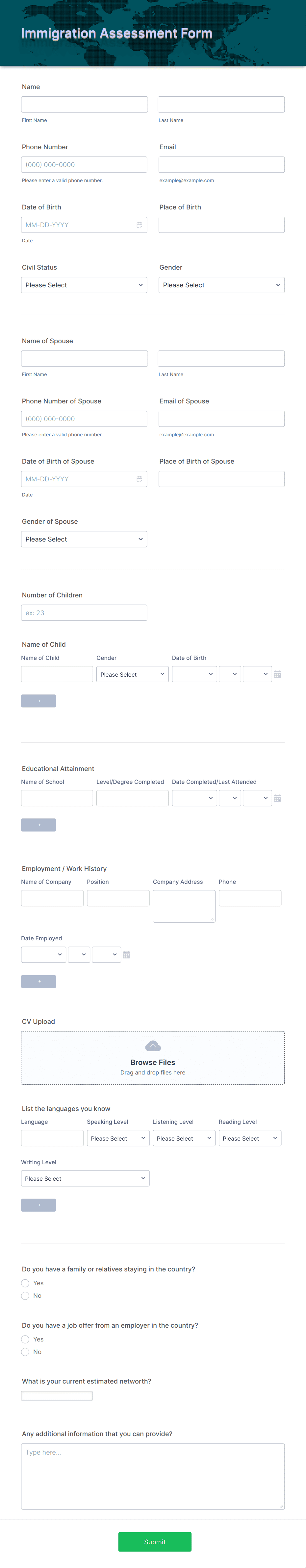Image resolution: width=306 pixels, height=1568 pixels.
Task: Click the plus to add another language
Action: point(38,1205)
